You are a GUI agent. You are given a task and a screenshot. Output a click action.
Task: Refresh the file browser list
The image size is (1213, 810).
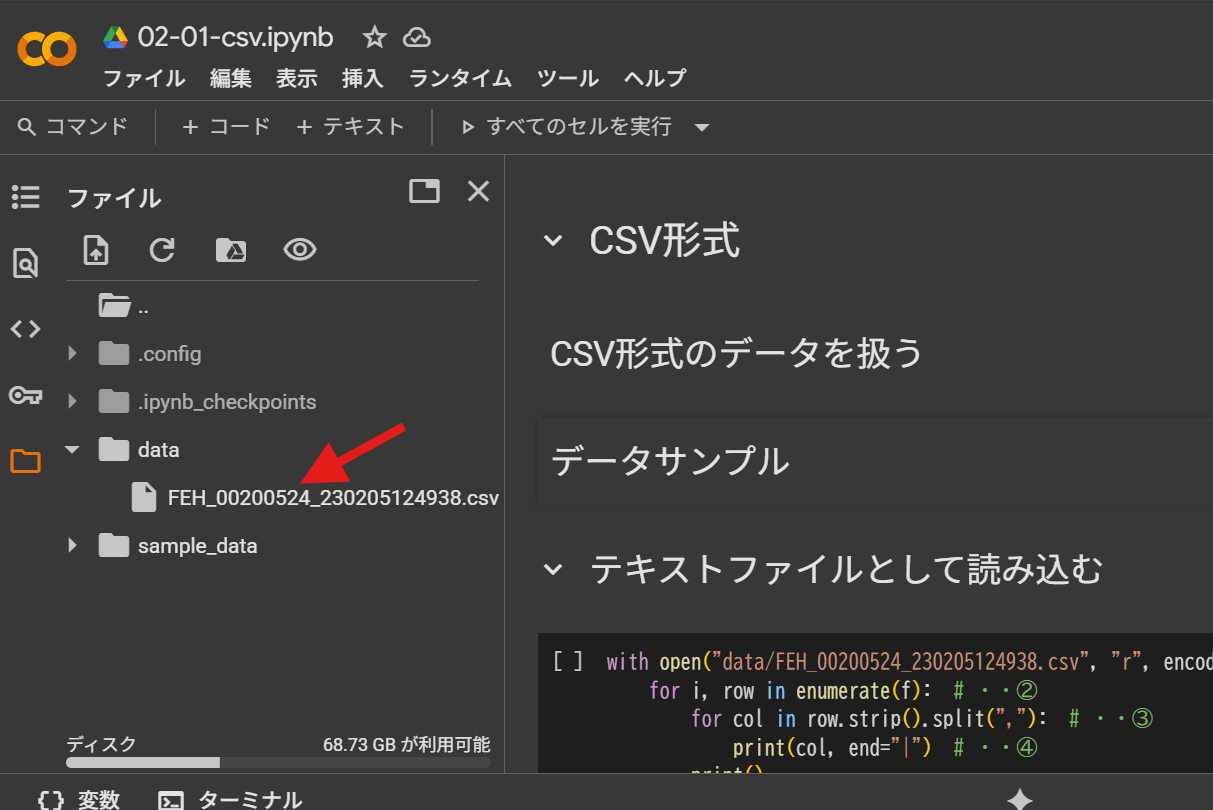(x=162, y=250)
